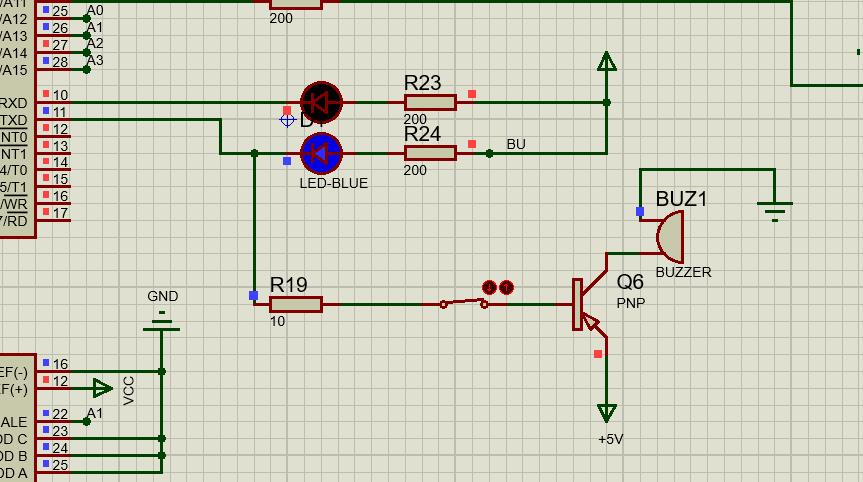Click resistor R19 body
Image resolution: width=863 pixels, height=482 pixels.
coord(296,304)
